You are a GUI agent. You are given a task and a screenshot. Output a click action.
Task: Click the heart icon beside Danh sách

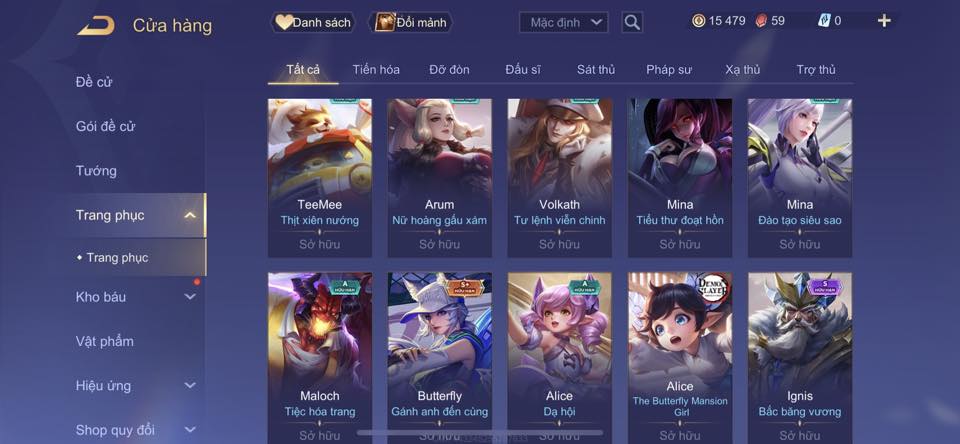point(283,23)
